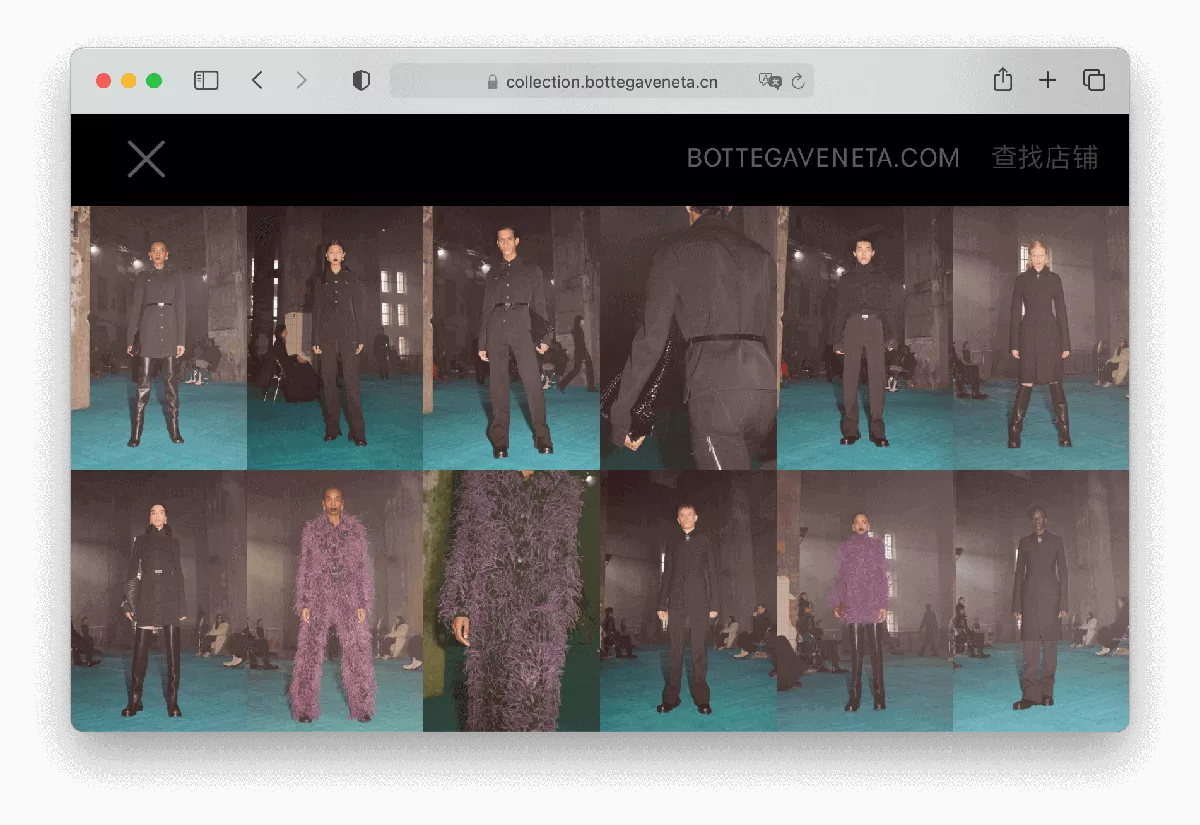
Task: Click the translate page icon
Action: pyautogui.click(x=769, y=82)
